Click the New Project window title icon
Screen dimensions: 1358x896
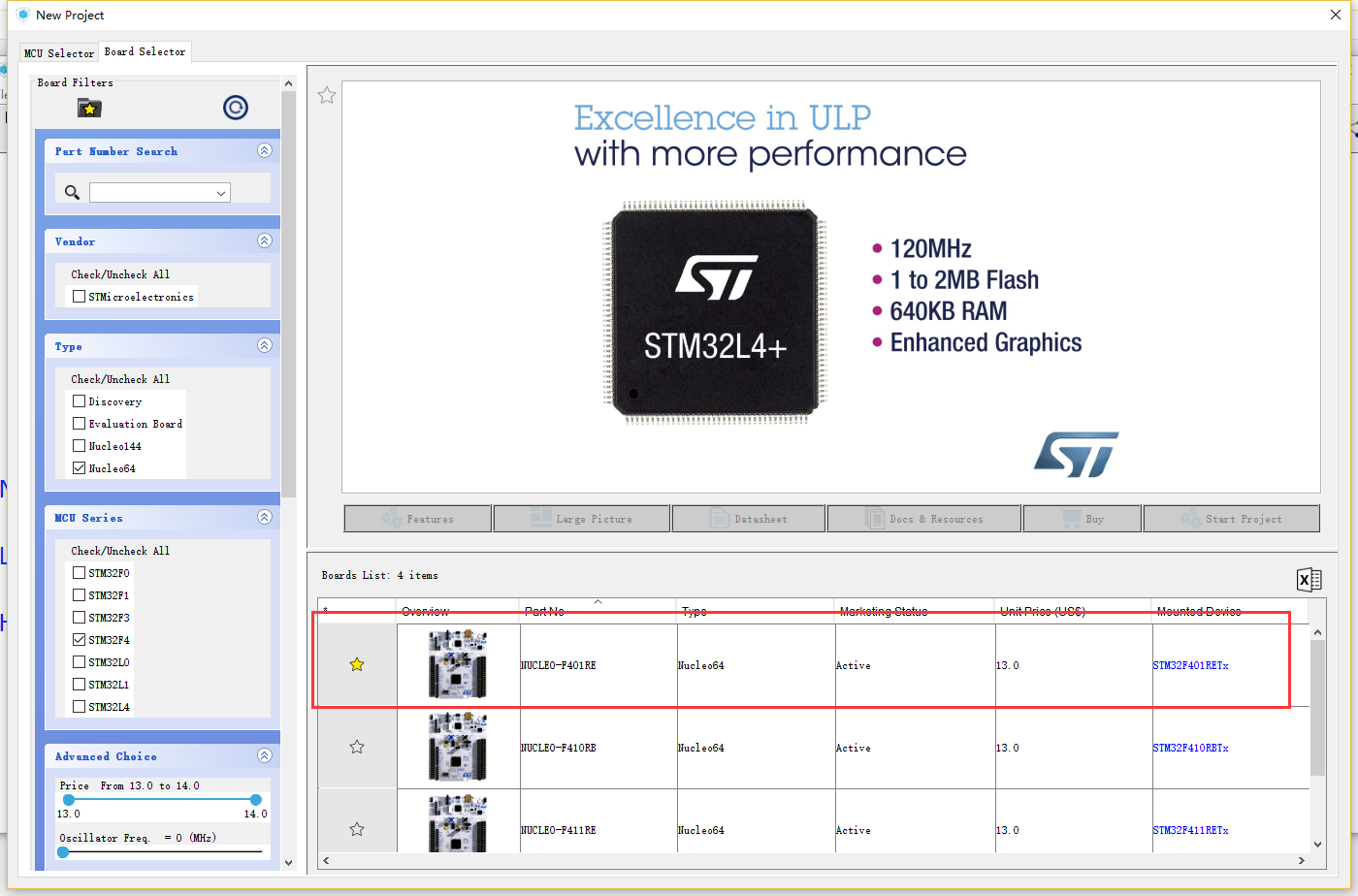[x=23, y=15]
